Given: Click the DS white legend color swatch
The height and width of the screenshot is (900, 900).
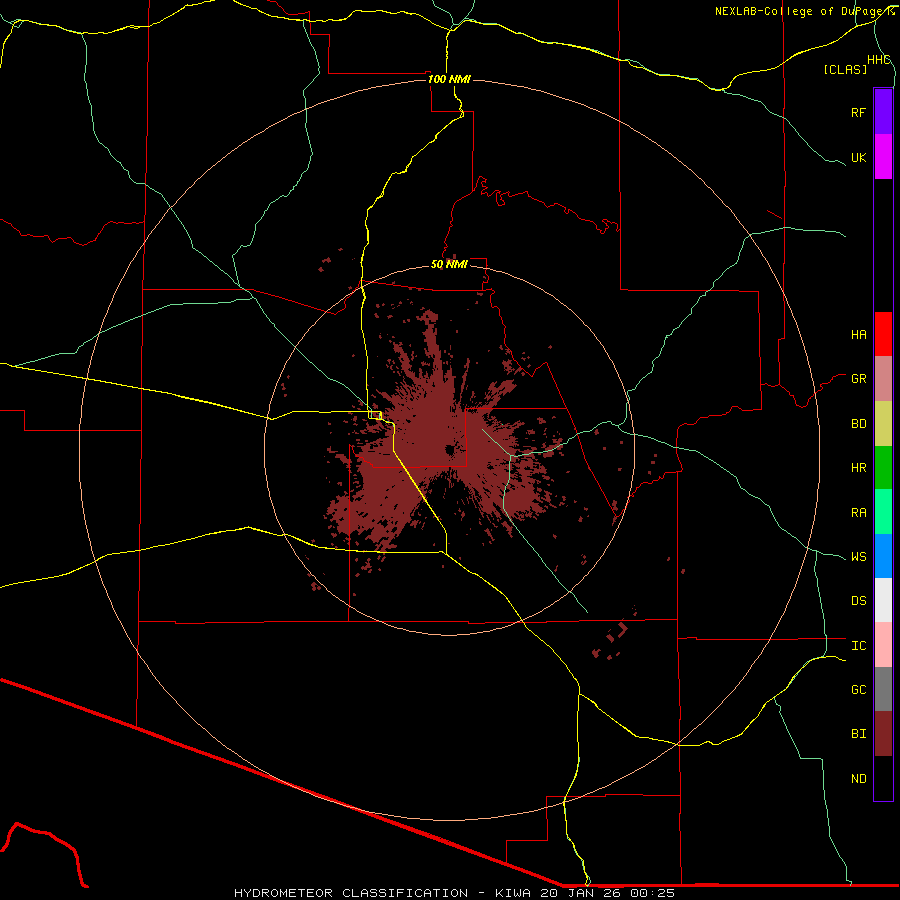Looking at the screenshot, I should (x=883, y=600).
